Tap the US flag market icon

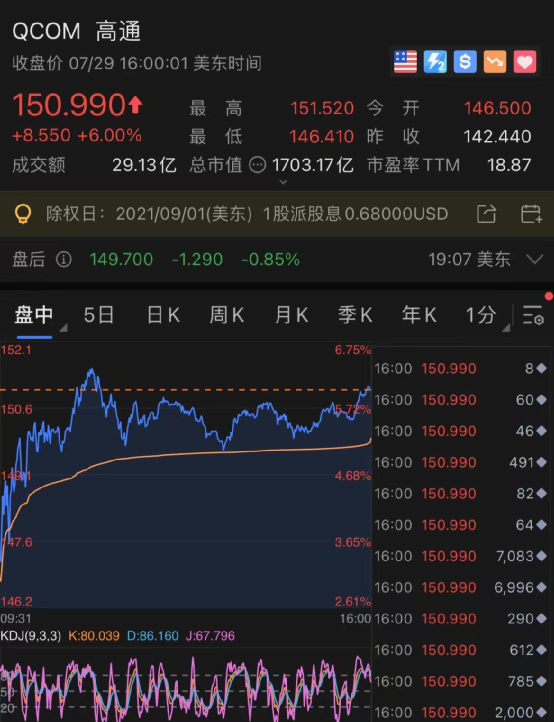(405, 62)
